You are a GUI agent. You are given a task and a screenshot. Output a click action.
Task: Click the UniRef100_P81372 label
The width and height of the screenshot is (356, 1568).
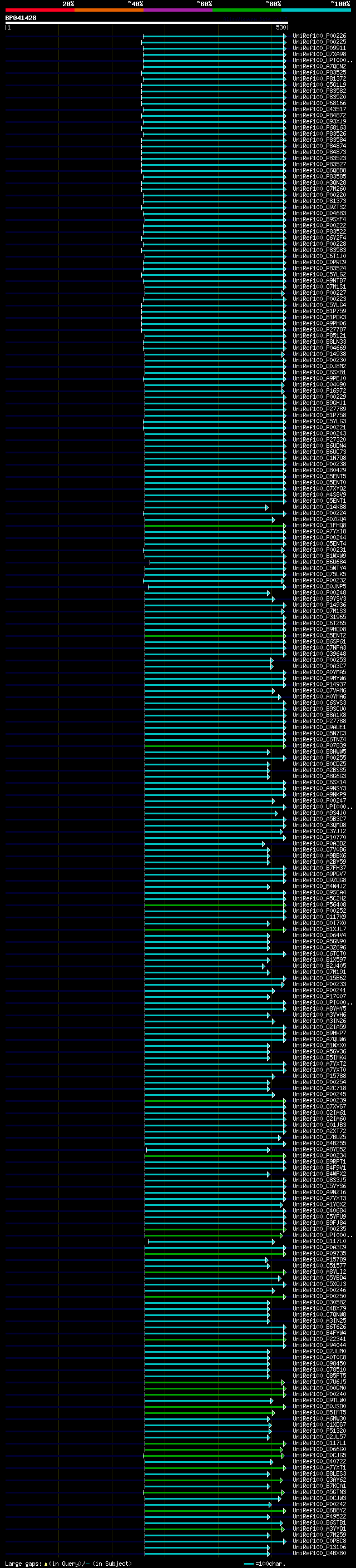pos(319,78)
